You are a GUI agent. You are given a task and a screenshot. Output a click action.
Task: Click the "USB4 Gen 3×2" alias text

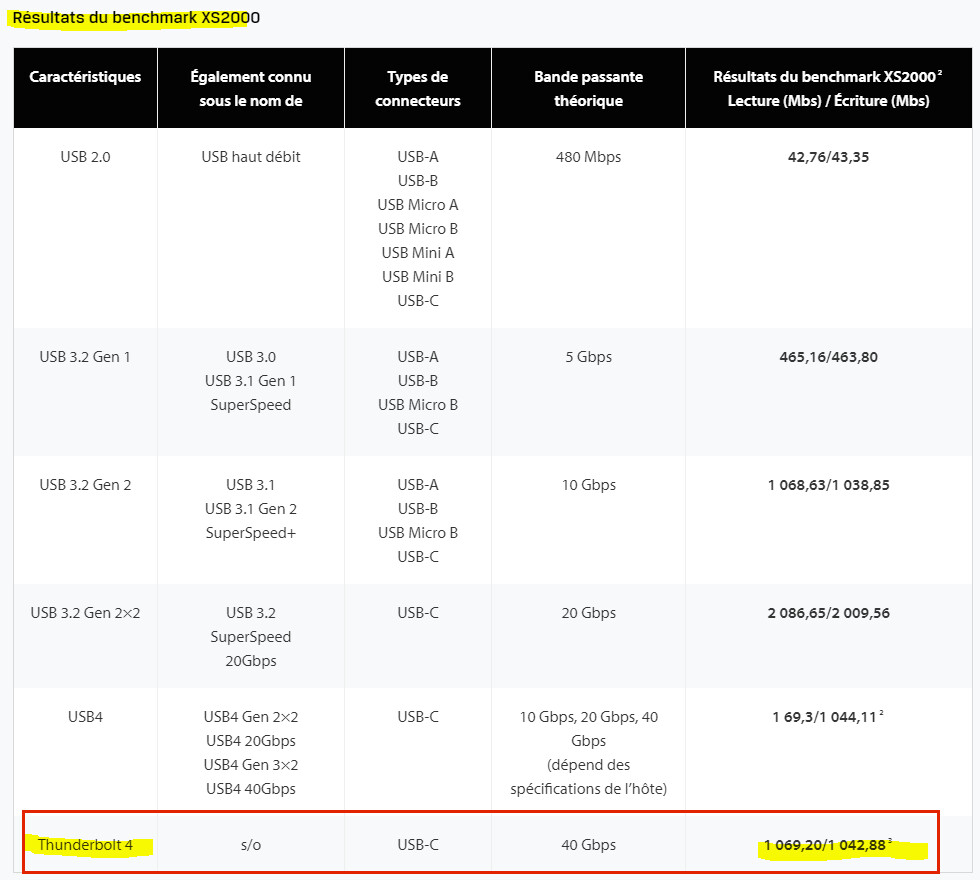(251, 765)
